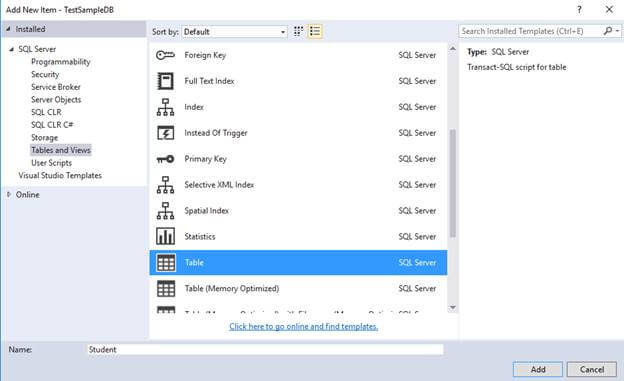
Task: Click the Spatial Index icon
Action: (x=165, y=211)
